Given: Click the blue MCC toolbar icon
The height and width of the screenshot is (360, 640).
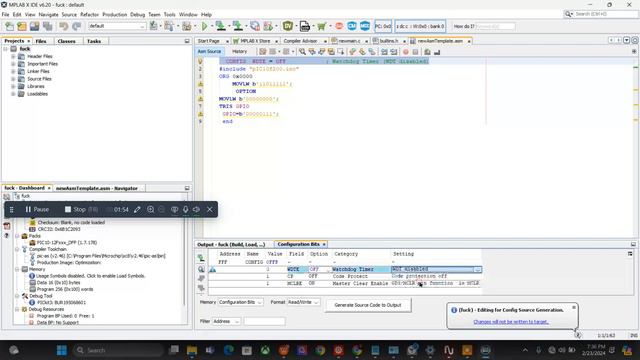Looking at the screenshot, I should [x=365, y=26].
